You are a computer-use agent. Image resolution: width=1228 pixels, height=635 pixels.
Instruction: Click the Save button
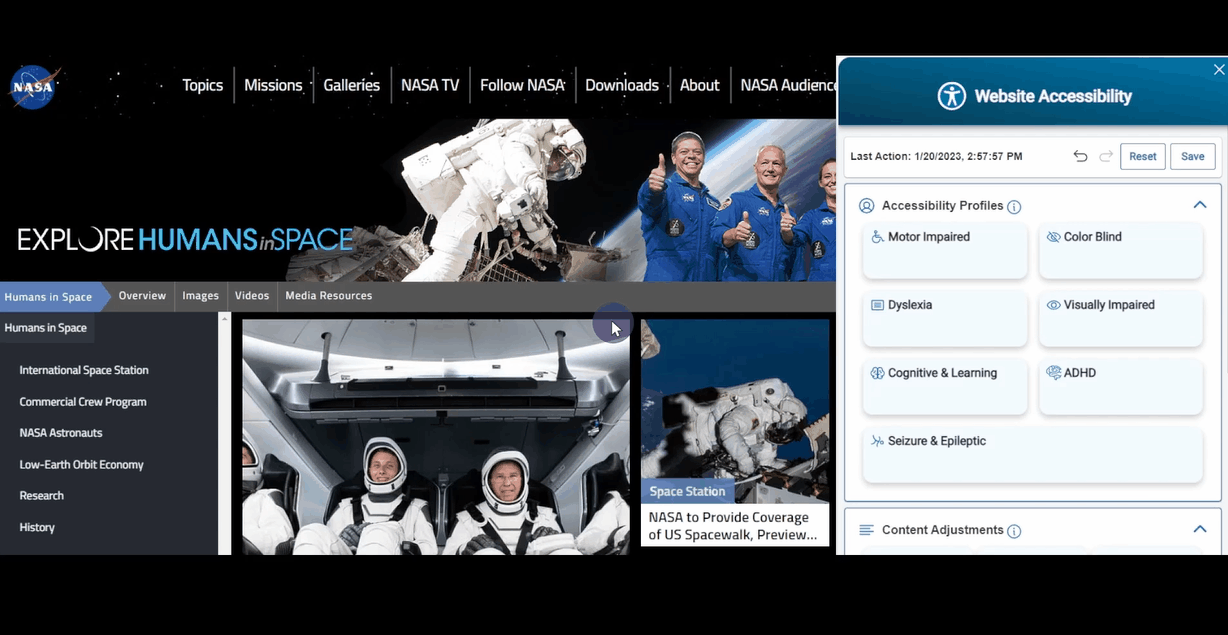(x=1193, y=156)
